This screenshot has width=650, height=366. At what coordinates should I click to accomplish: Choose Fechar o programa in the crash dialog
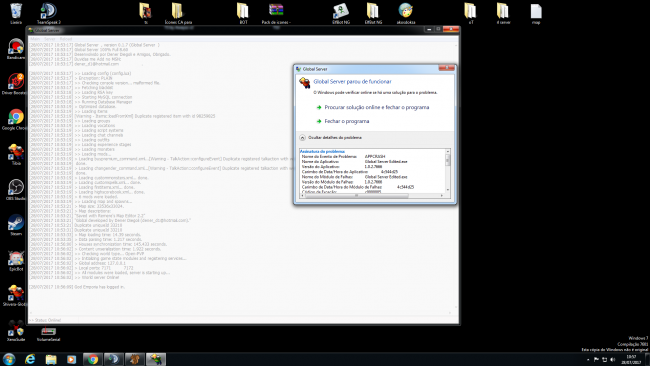347,121
